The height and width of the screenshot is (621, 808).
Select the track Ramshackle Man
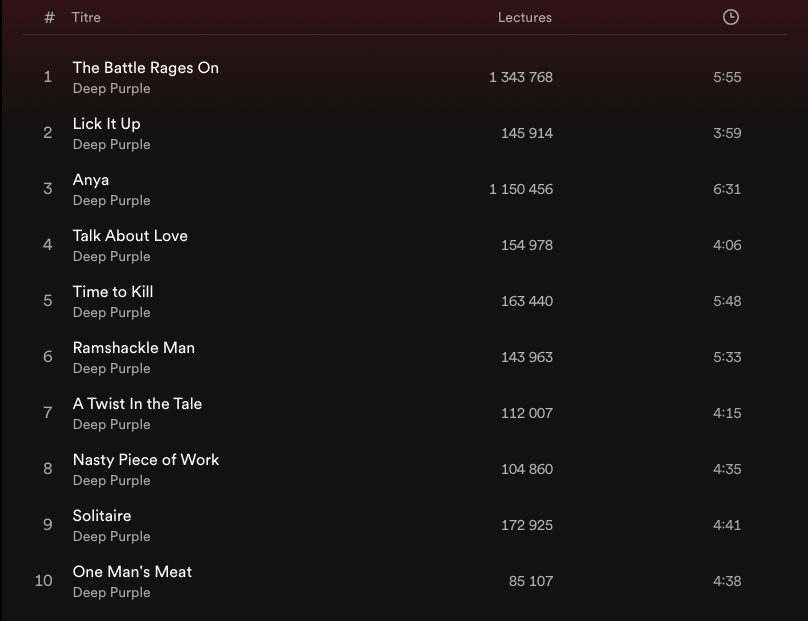click(134, 348)
